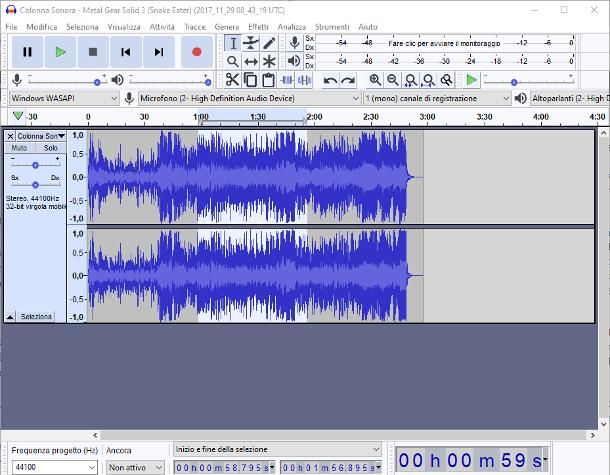This screenshot has height=475, width=610.
Task: Trim audio outside the selection
Action: coord(287,80)
